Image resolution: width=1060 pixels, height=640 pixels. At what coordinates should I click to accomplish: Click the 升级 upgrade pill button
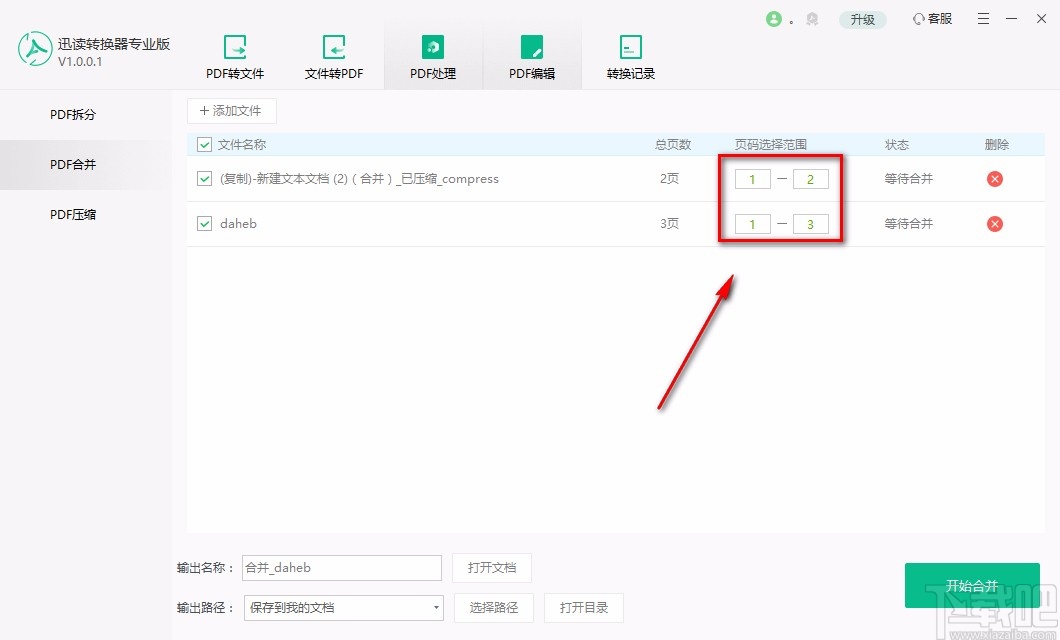pos(862,18)
